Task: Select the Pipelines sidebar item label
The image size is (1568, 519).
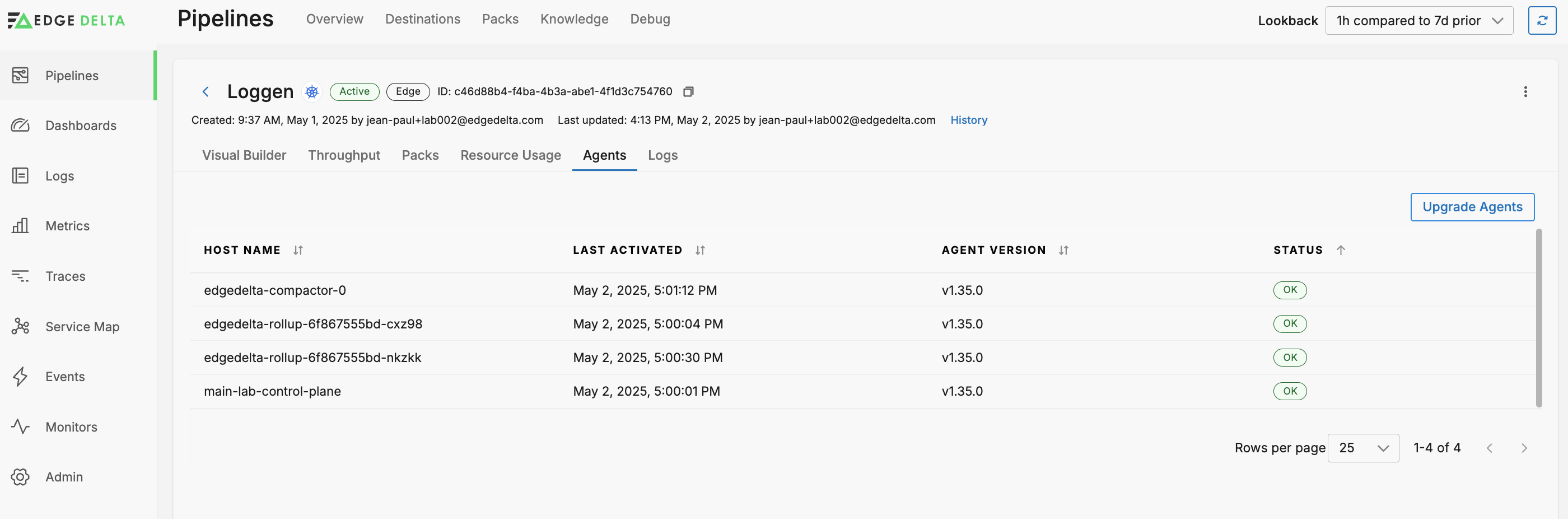Action: click(72, 76)
